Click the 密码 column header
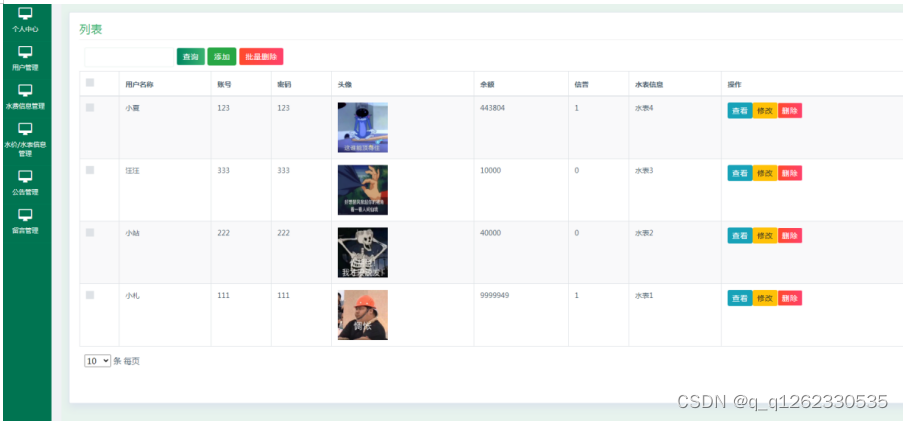Viewport: 903px width, 421px height. click(x=284, y=84)
